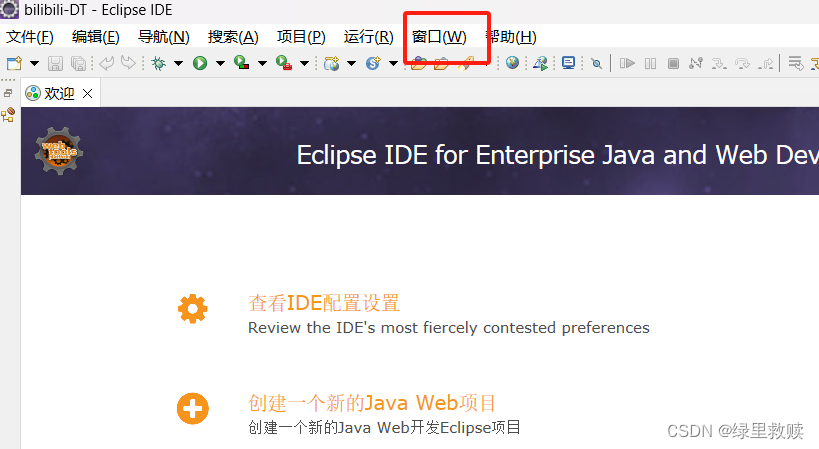Image resolution: width=819 pixels, height=449 pixels.
Task: Click the Suspend pause icon
Action: 650,64
